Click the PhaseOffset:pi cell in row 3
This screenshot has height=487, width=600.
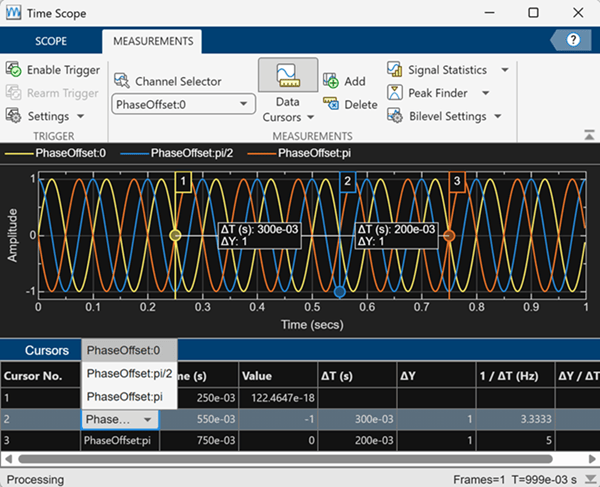120,440
